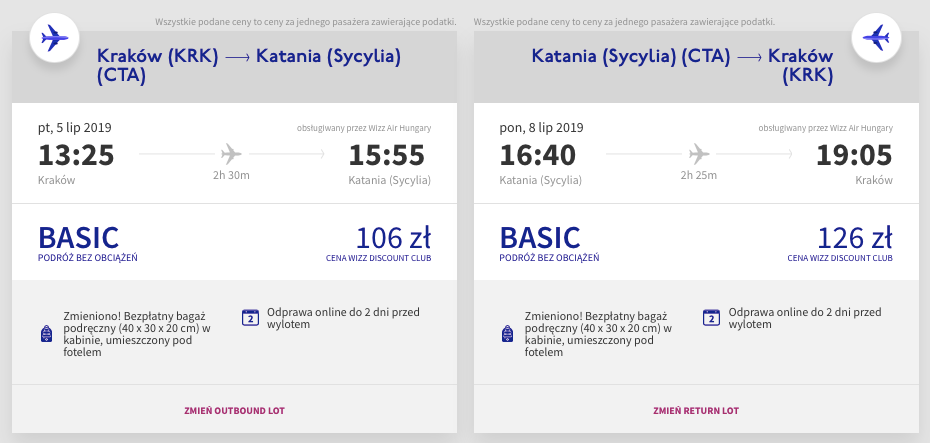
Task: Select the 106 zł outbound price
Action: (x=393, y=238)
